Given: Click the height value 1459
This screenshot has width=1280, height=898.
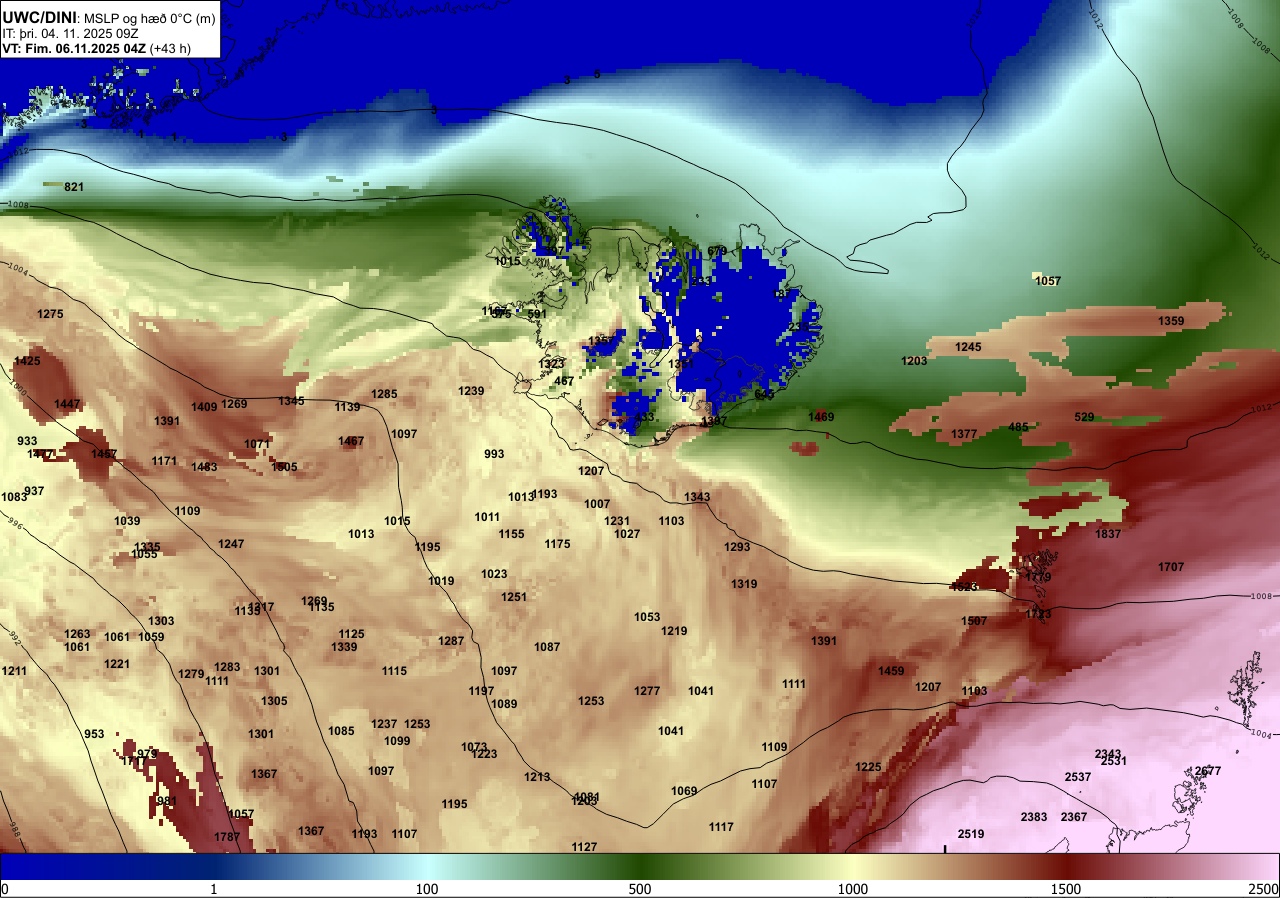Looking at the screenshot, I should click(891, 671).
